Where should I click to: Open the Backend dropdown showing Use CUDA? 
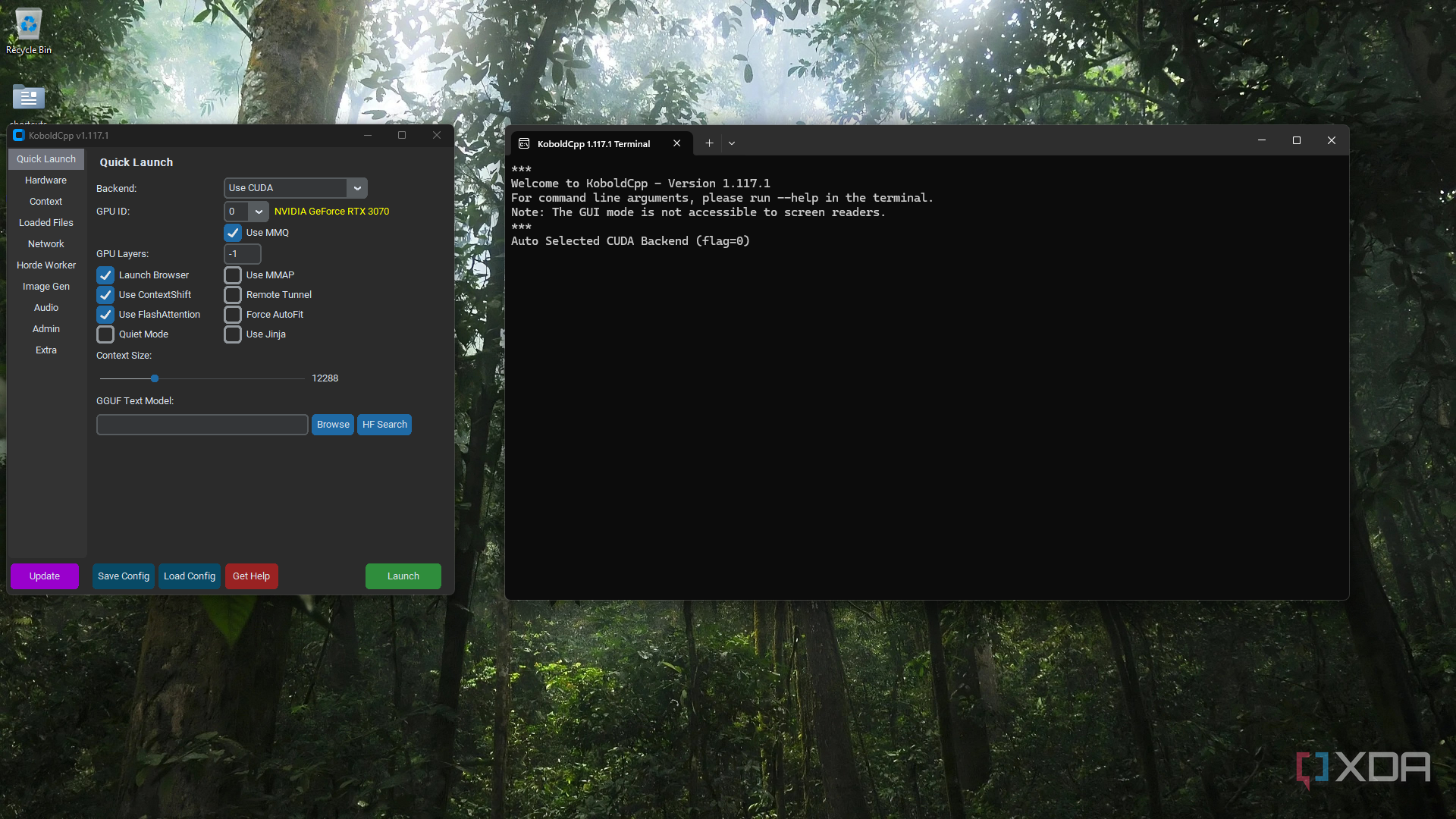pyautogui.click(x=296, y=188)
